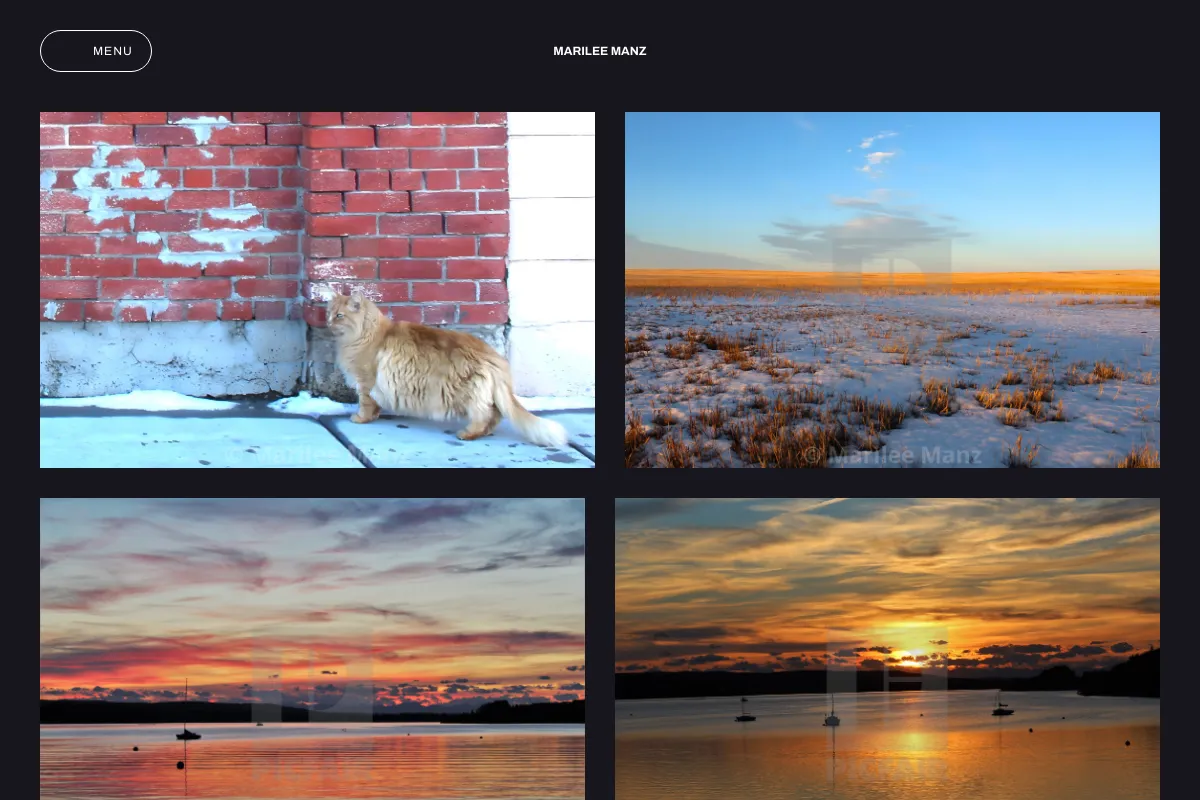Click the red brick wall in cat photo

(x=275, y=215)
